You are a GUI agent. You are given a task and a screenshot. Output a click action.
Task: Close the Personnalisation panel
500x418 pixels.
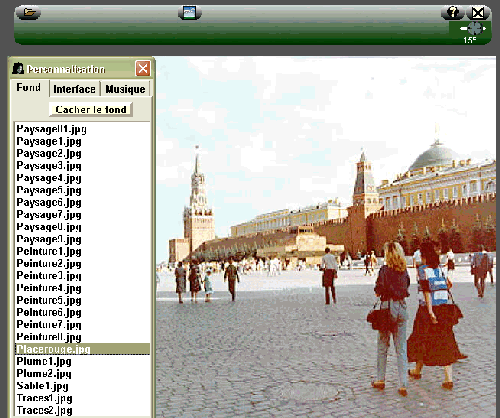click(143, 69)
